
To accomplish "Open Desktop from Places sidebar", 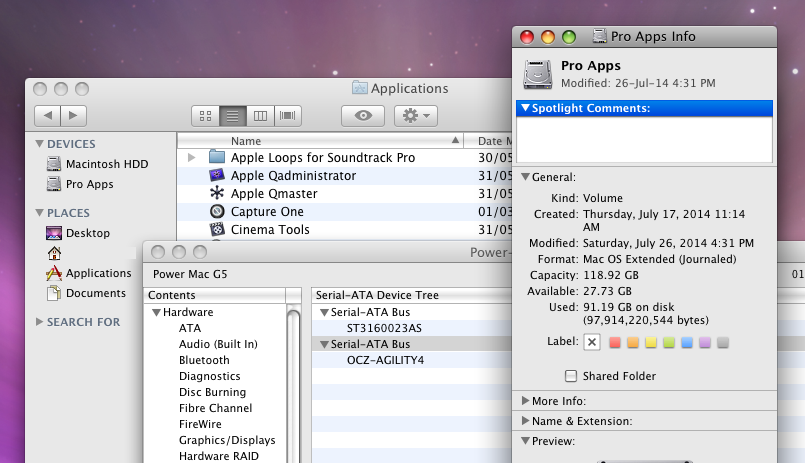I will 88,233.
